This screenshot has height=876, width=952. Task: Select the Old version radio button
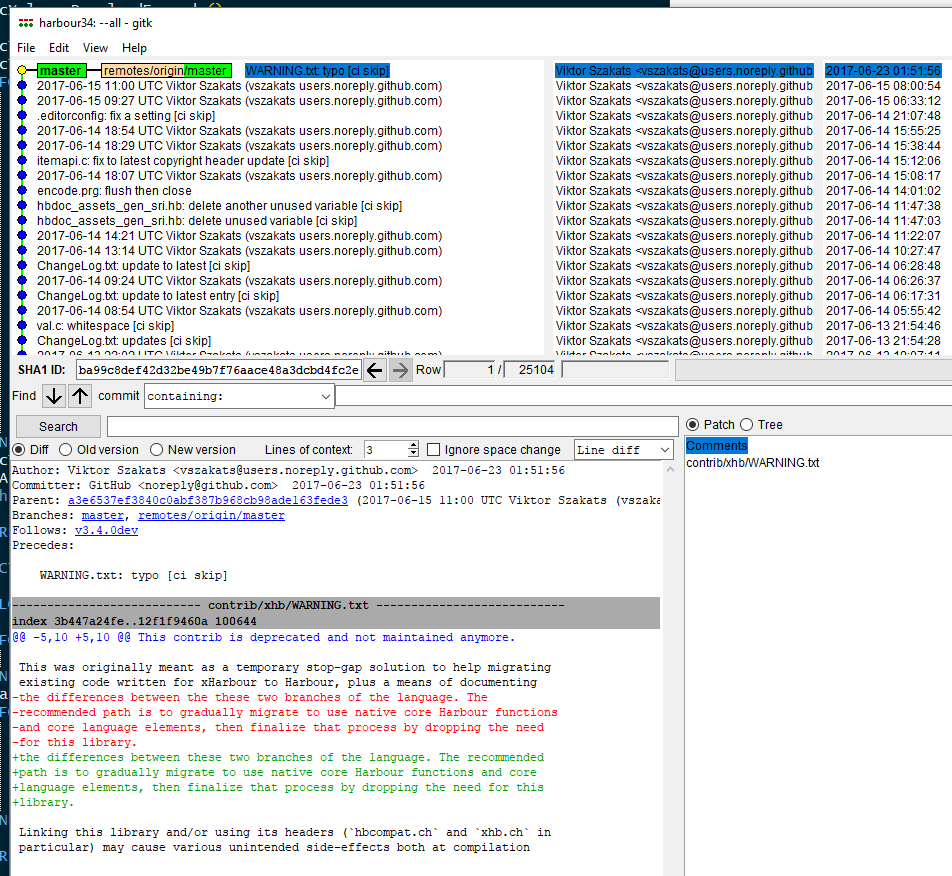66,450
